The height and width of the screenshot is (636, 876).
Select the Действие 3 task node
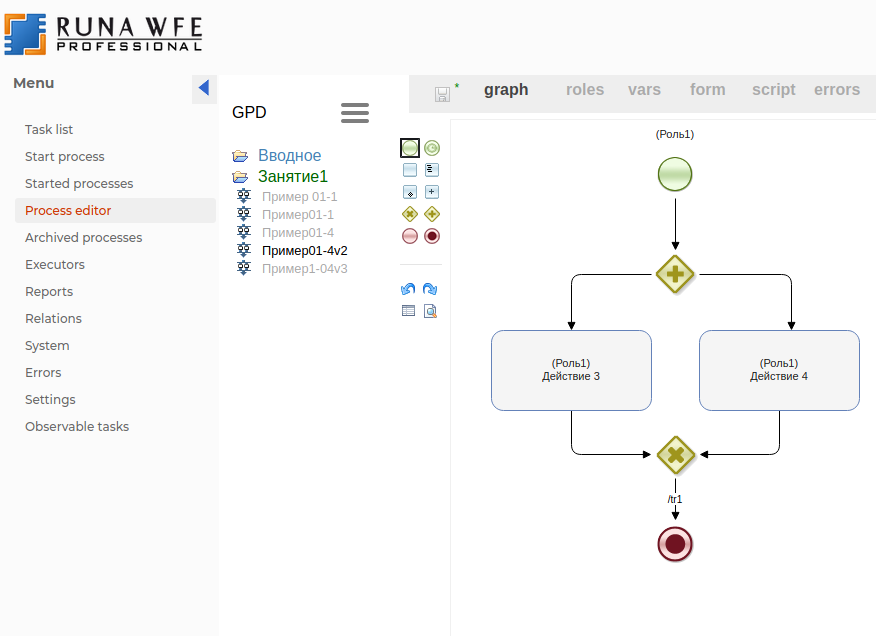(x=571, y=371)
